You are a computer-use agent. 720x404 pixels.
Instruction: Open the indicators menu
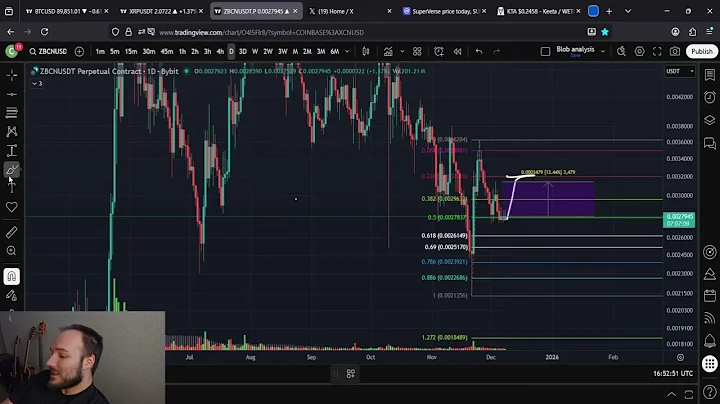point(388,51)
